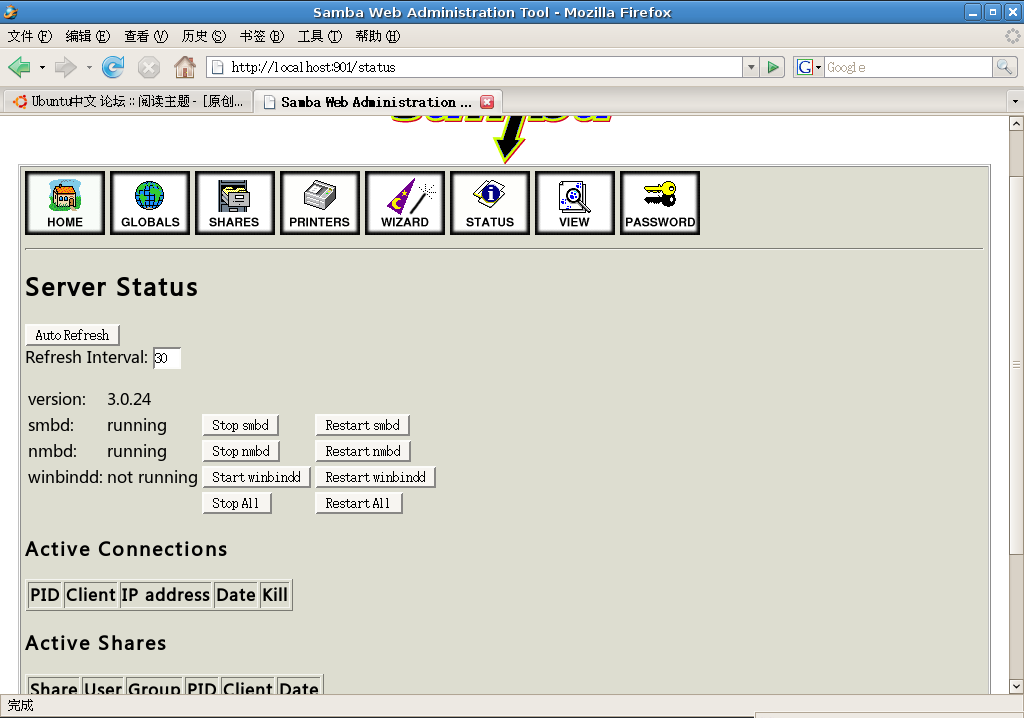Click the Client header in Active Connections
This screenshot has width=1024, height=718.
91,595
